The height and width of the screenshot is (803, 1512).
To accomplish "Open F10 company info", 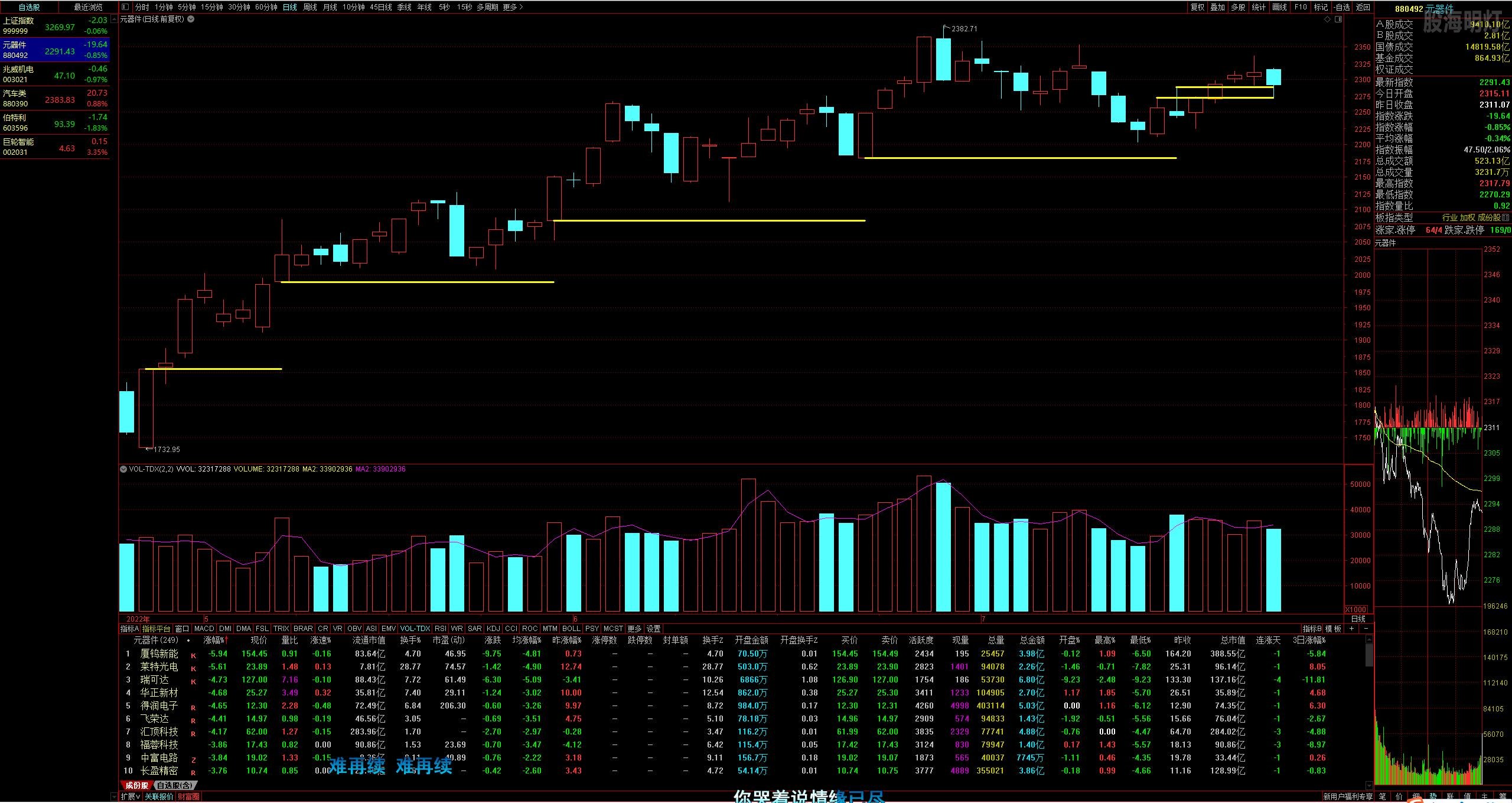I will point(1301,7).
